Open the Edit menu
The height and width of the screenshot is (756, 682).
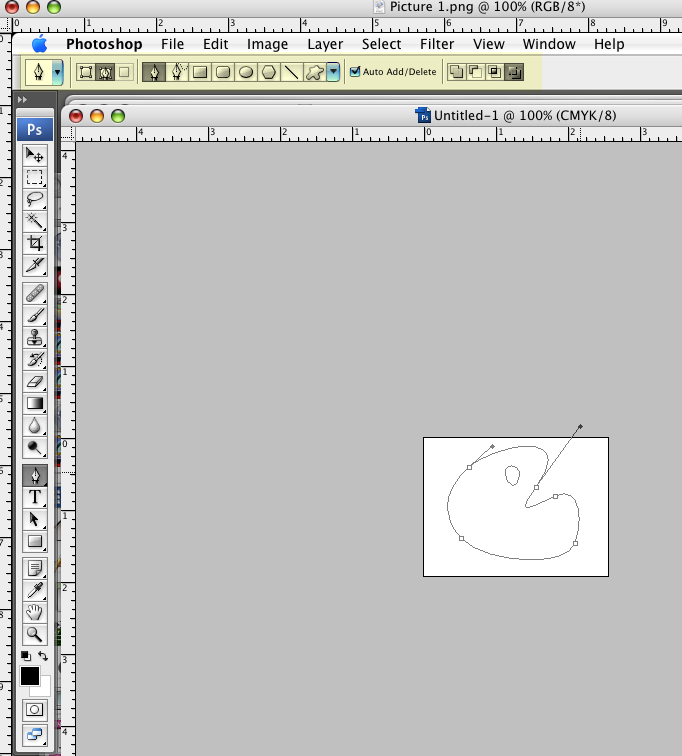click(x=215, y=44)
